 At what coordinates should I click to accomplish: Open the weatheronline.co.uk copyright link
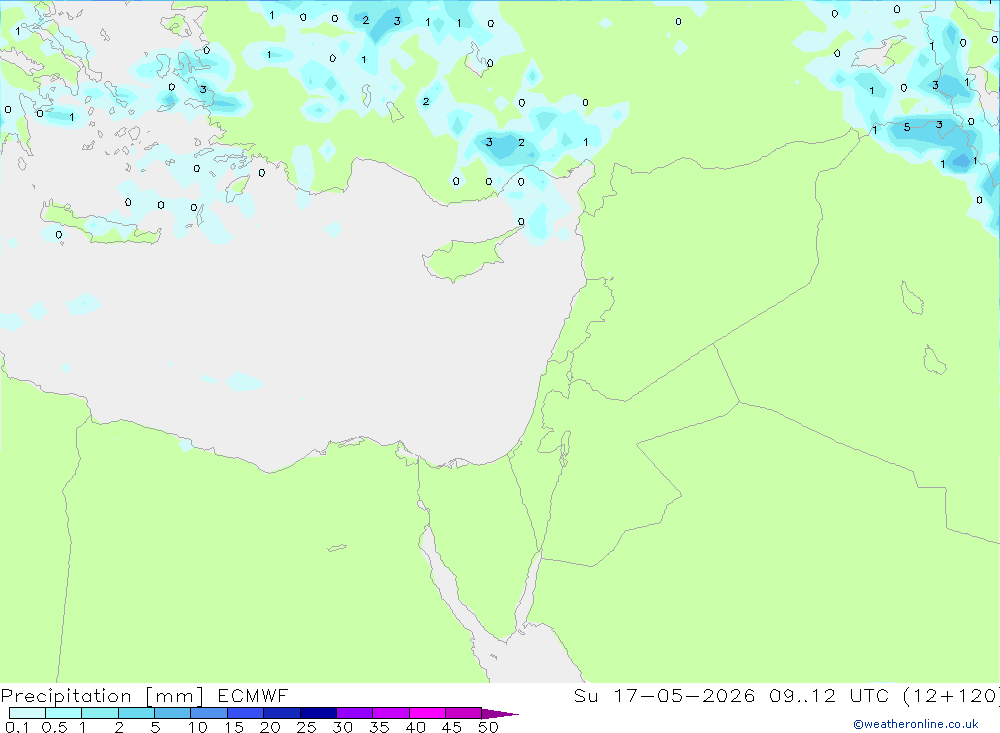(x=916, y=724)
